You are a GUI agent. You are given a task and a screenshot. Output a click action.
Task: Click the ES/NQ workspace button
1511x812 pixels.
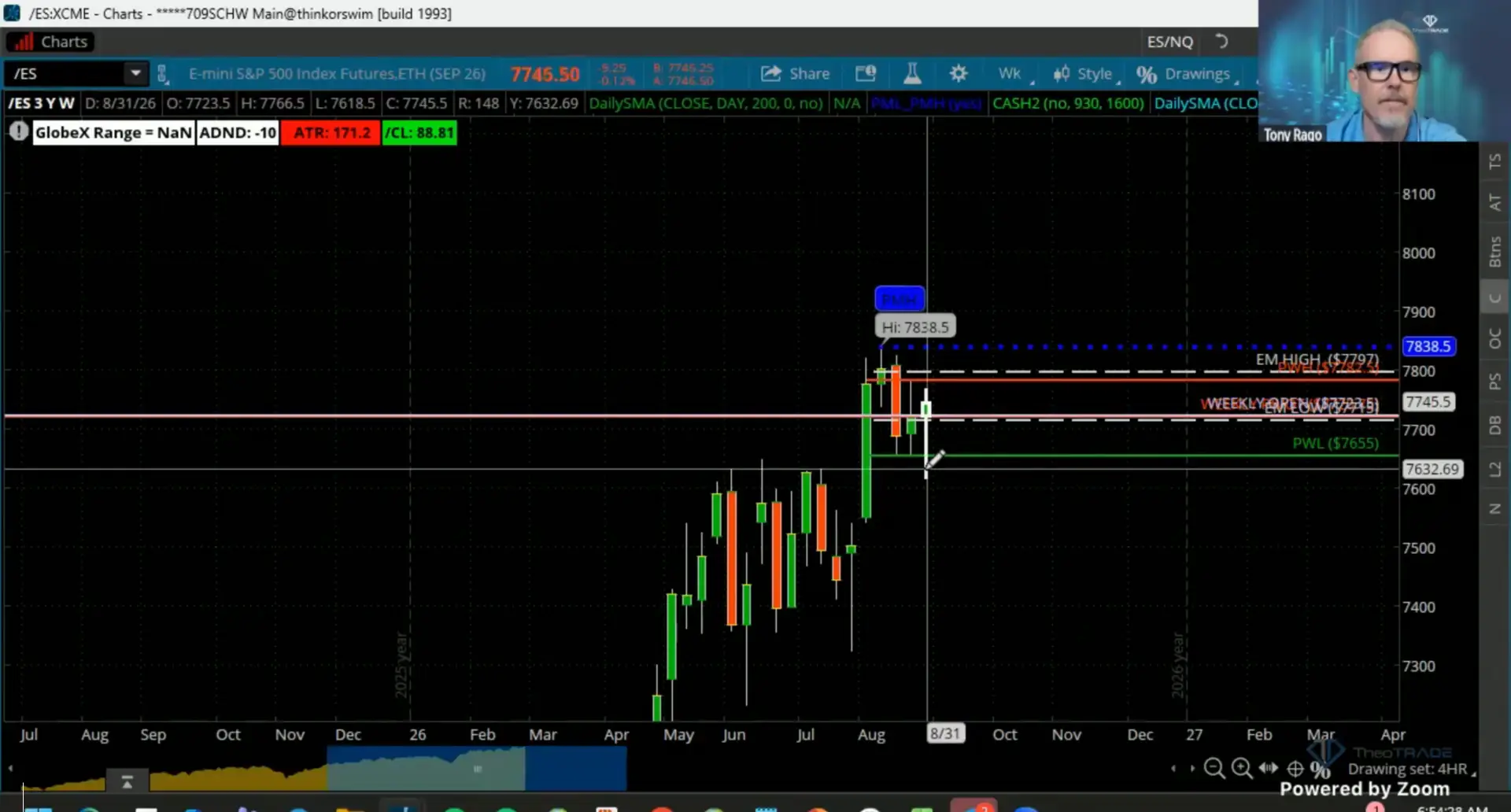tap(1169, 42)
